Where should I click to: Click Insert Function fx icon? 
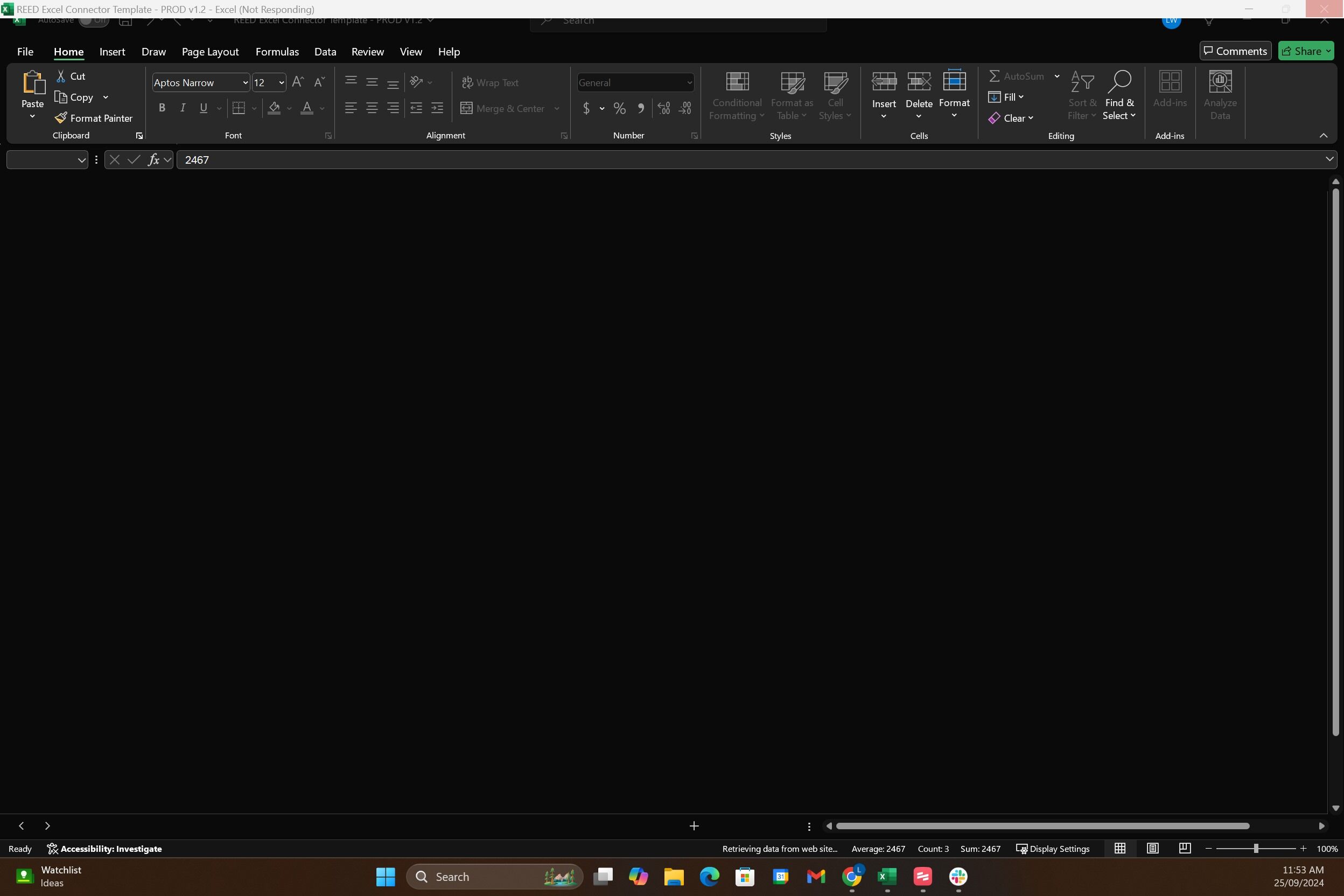(x=153, y=160)
